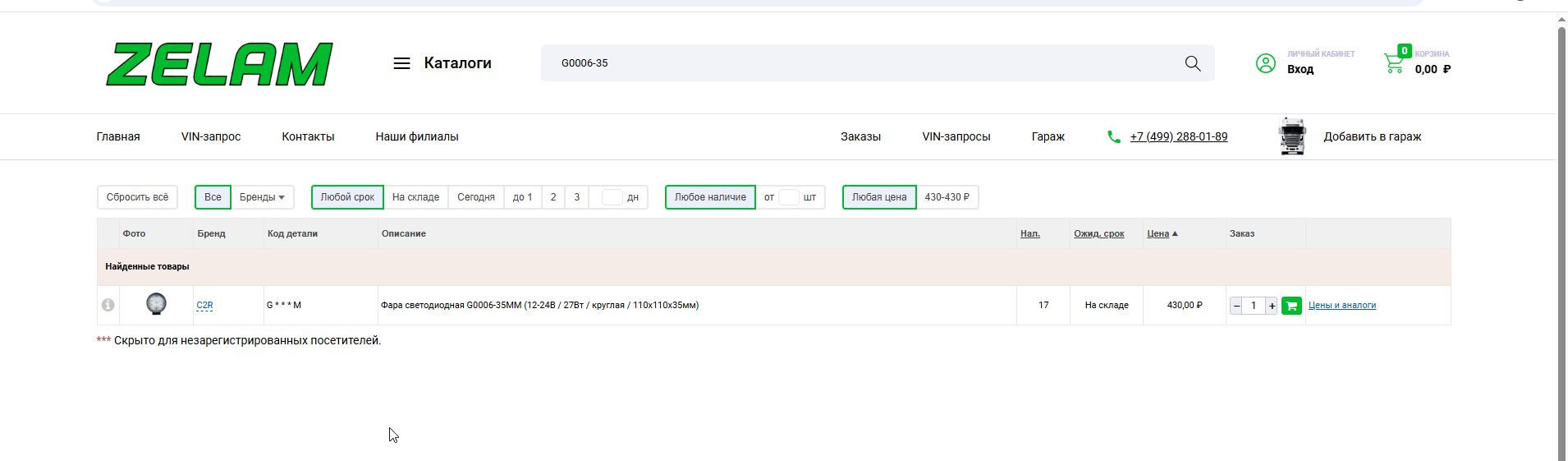Click the ZELAM logo

(219, 64)
